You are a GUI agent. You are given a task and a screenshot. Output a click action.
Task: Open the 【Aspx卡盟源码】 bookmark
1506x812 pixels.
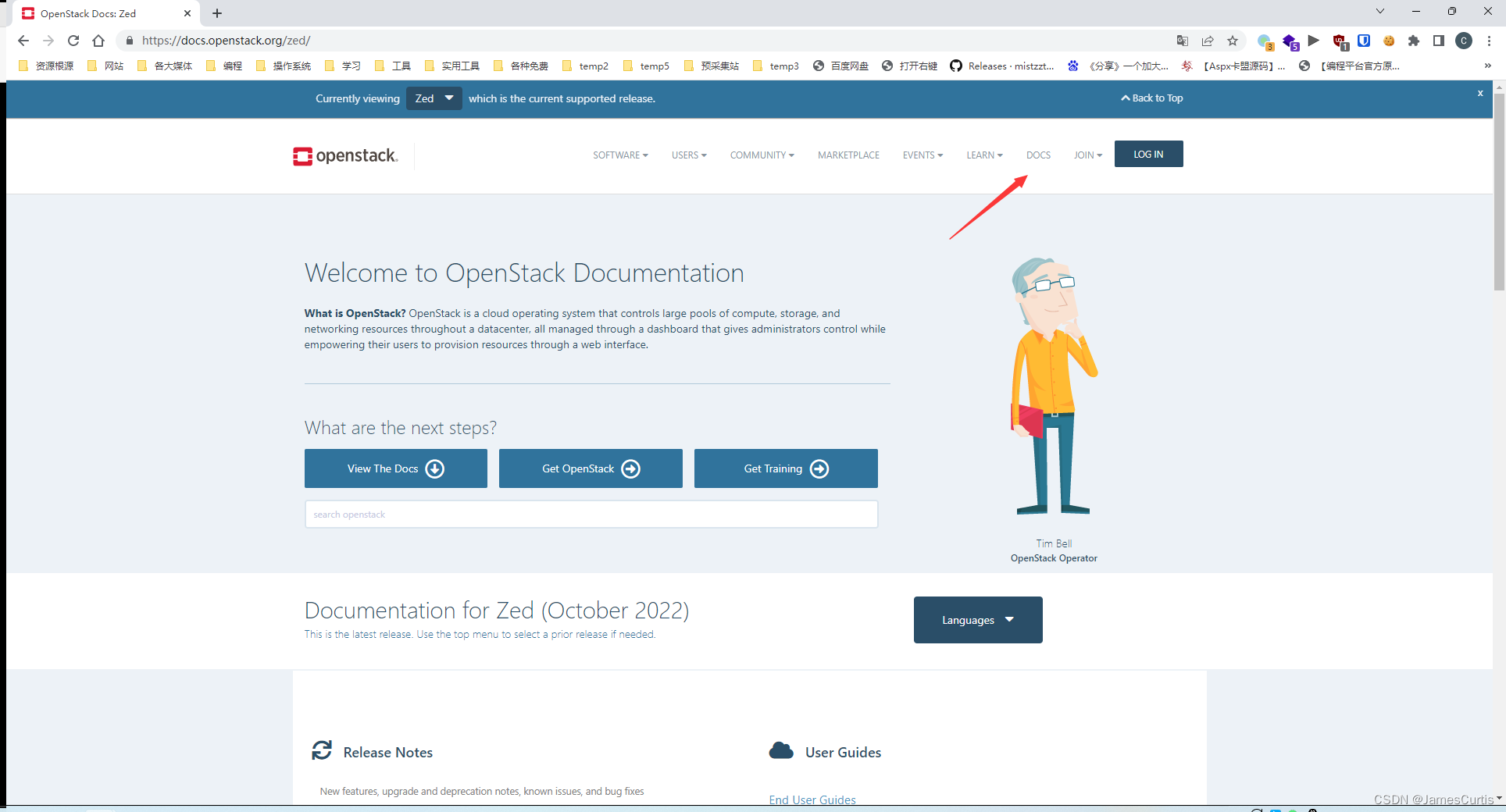(1234, 66)
